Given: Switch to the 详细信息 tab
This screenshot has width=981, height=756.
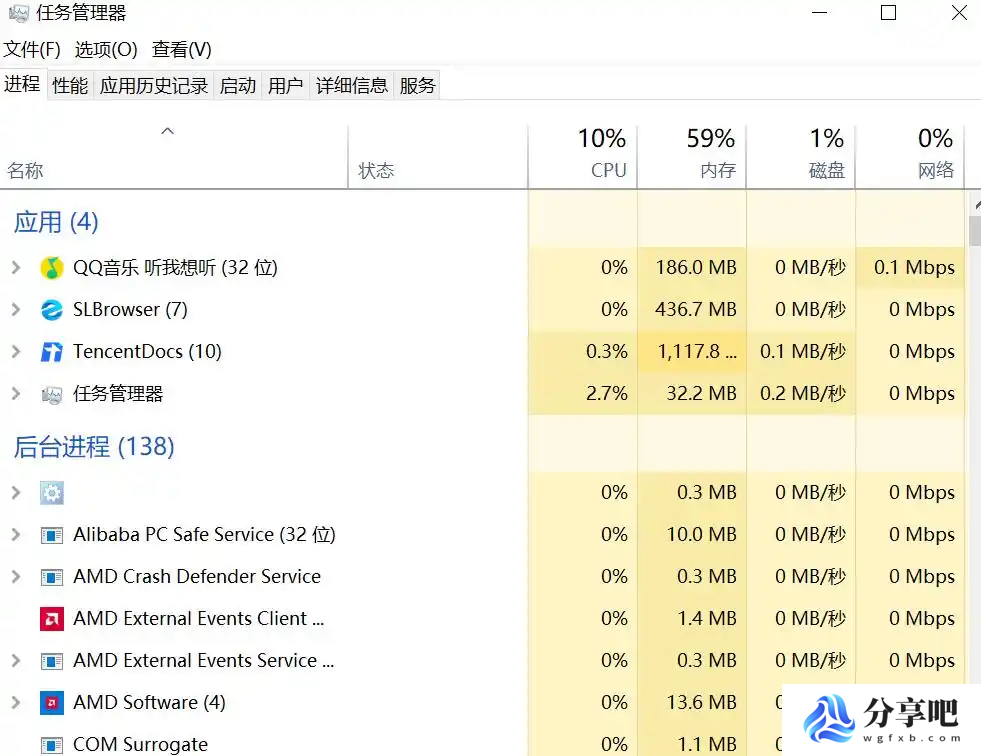Looking at the screenshot, I should click(x=352, y=85).
